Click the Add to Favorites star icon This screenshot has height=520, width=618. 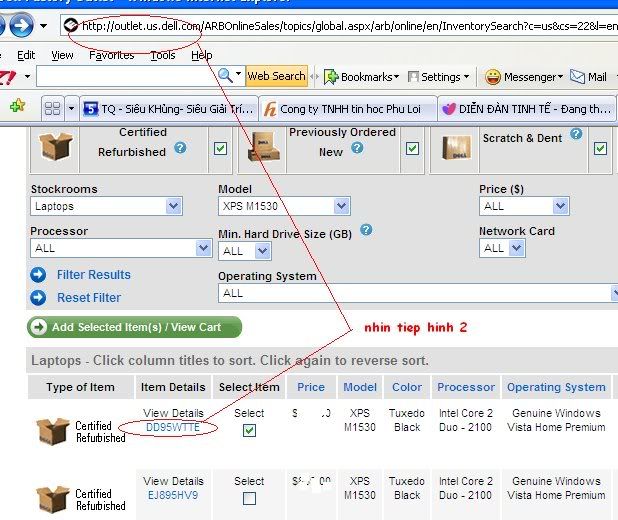pyautogui.click(x=17, y=106)
